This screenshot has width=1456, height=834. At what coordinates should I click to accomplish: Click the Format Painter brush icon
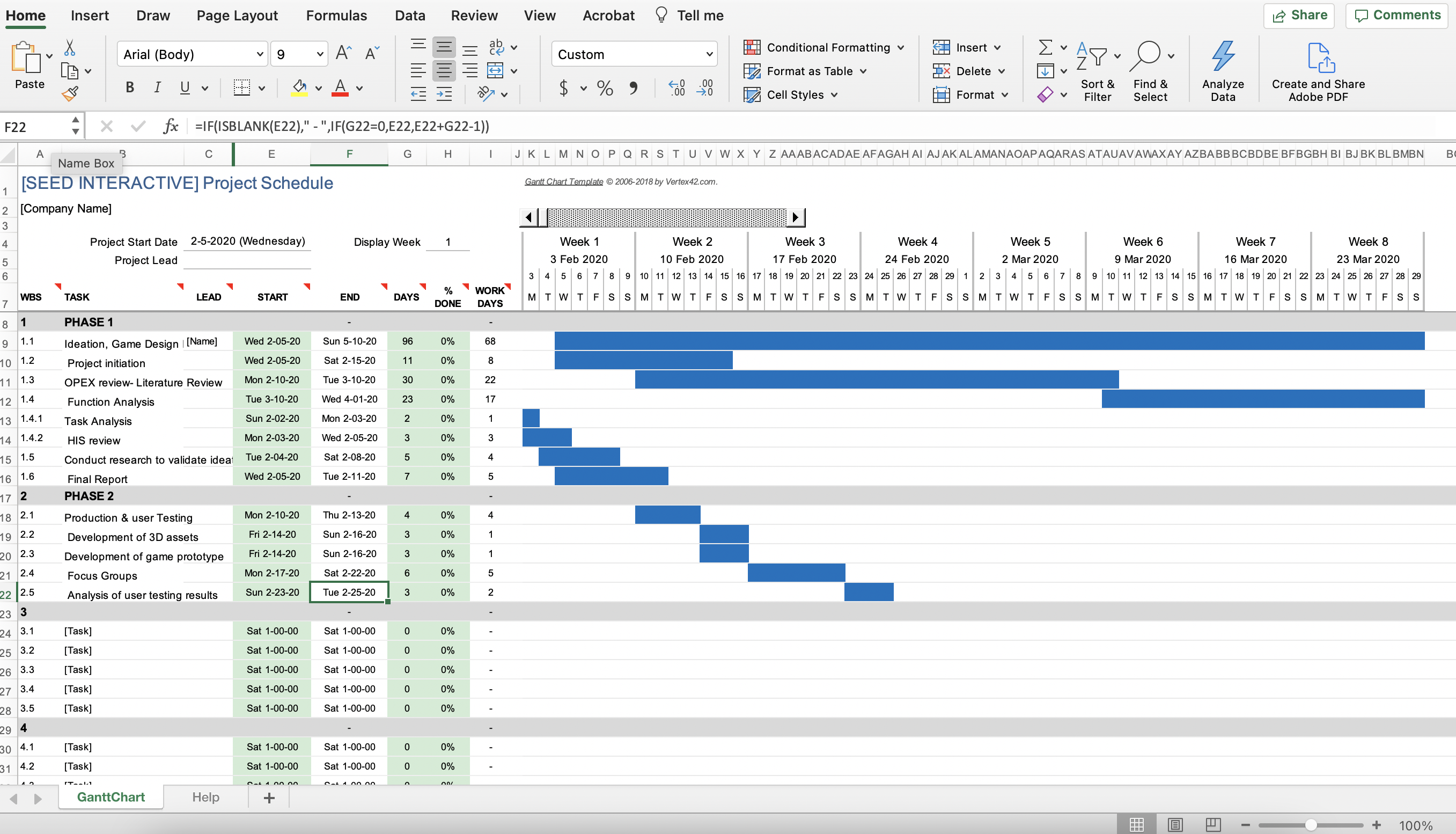(70, 94)
